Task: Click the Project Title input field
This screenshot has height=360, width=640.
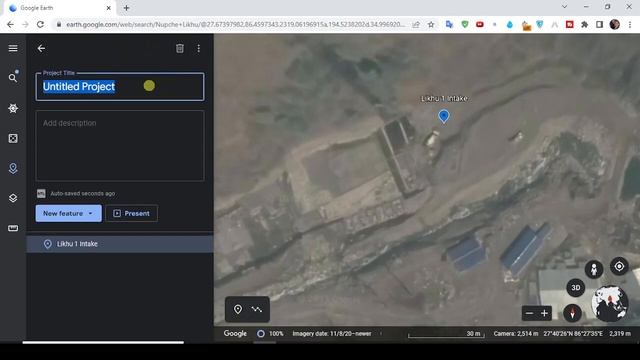Action: [x=120, y=87]
